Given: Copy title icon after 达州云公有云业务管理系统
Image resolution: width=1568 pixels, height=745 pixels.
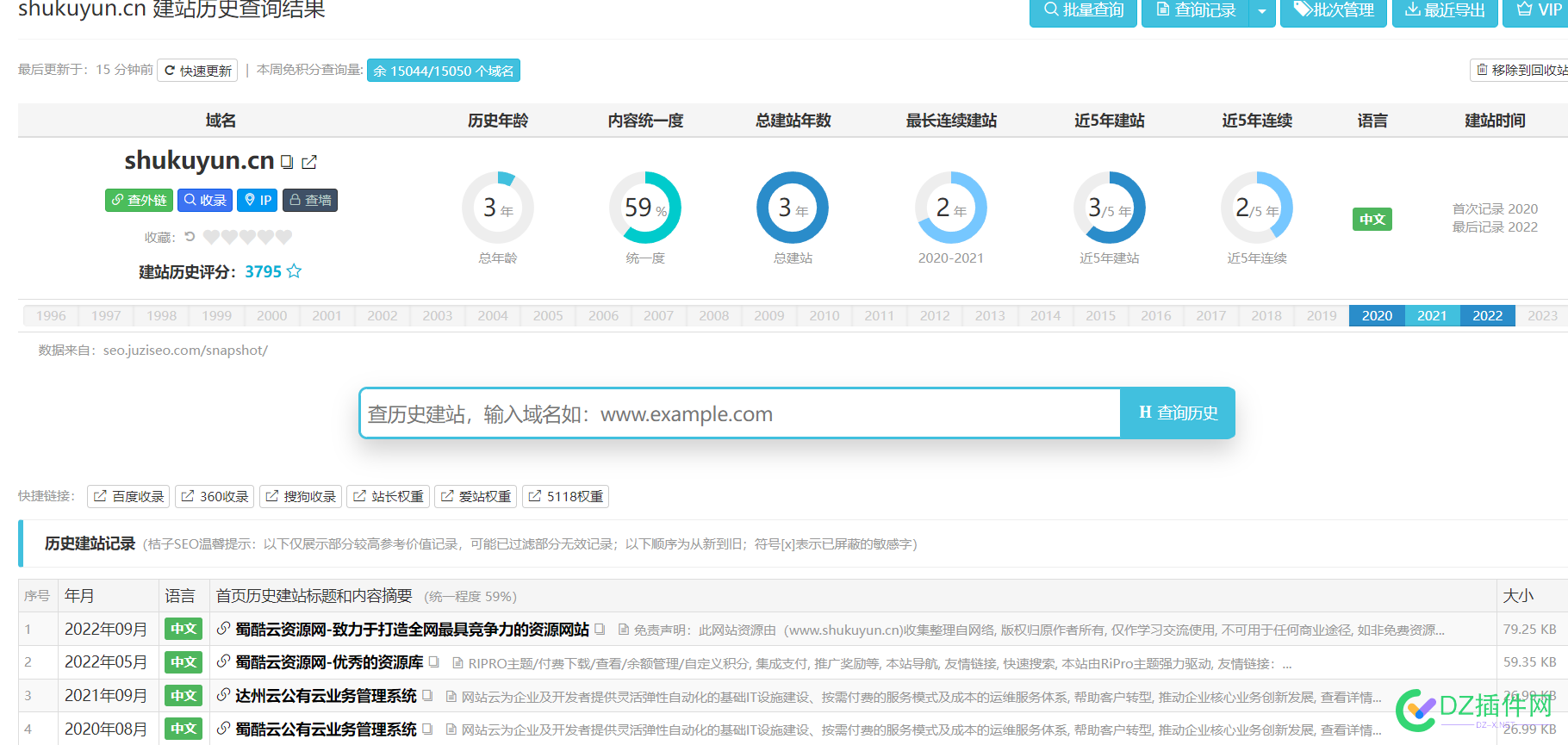Looking at the screenshot, I should point(426,695).
